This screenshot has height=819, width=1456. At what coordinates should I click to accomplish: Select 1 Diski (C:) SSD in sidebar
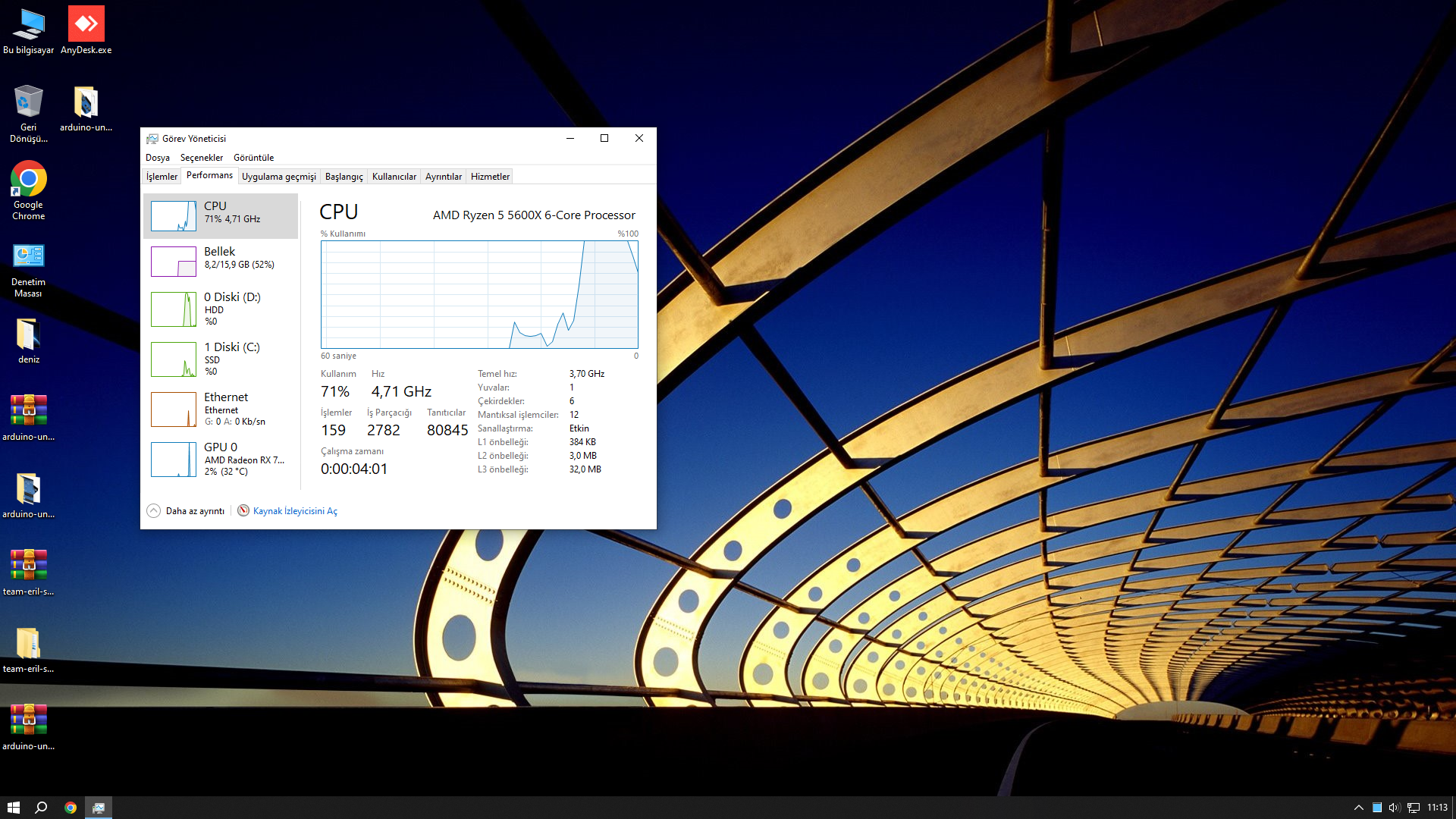(221, 359)
